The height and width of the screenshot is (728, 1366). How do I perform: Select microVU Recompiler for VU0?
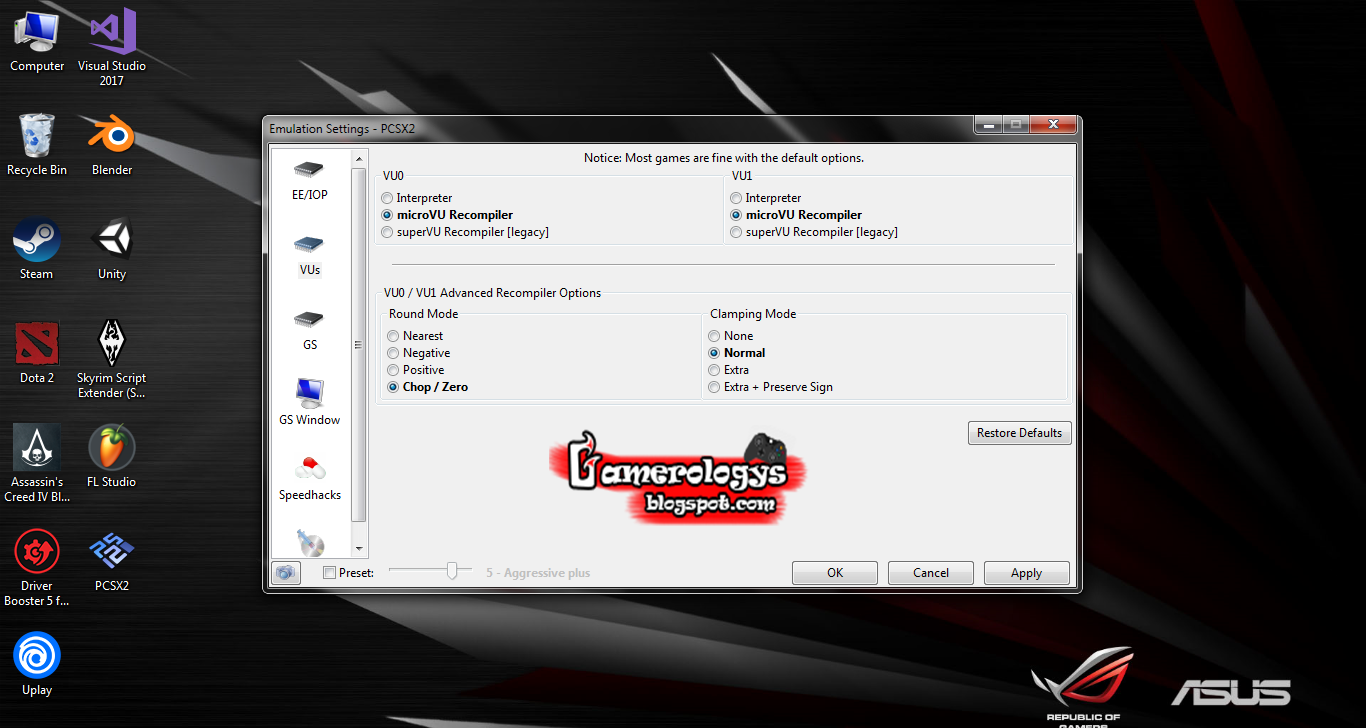point(447,215)
